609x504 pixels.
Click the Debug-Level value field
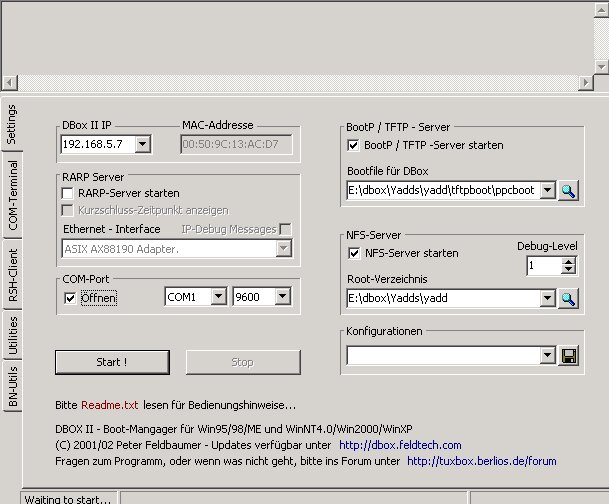click(544, 266)
